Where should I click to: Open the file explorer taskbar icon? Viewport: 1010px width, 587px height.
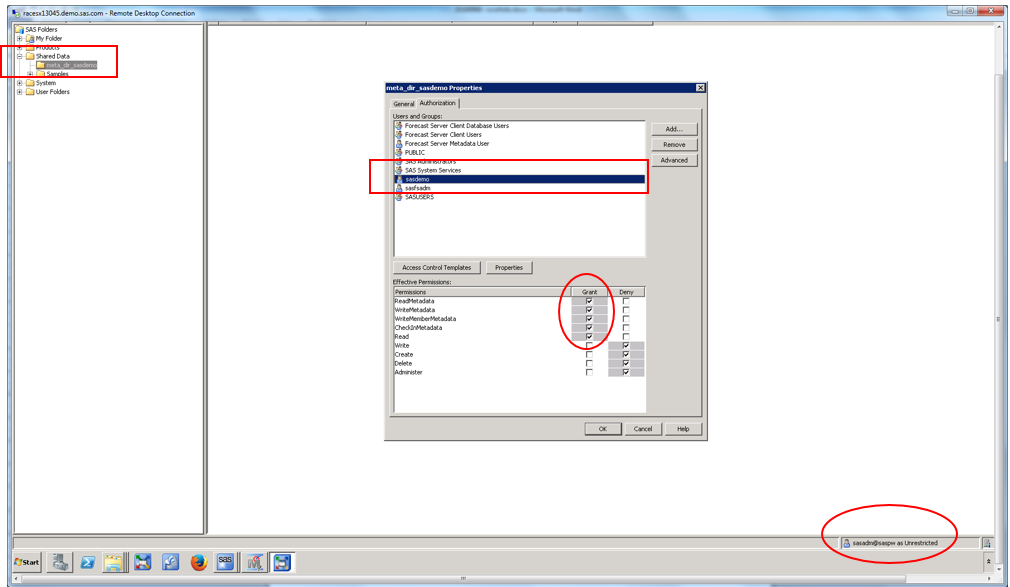(x=113, y=563)
